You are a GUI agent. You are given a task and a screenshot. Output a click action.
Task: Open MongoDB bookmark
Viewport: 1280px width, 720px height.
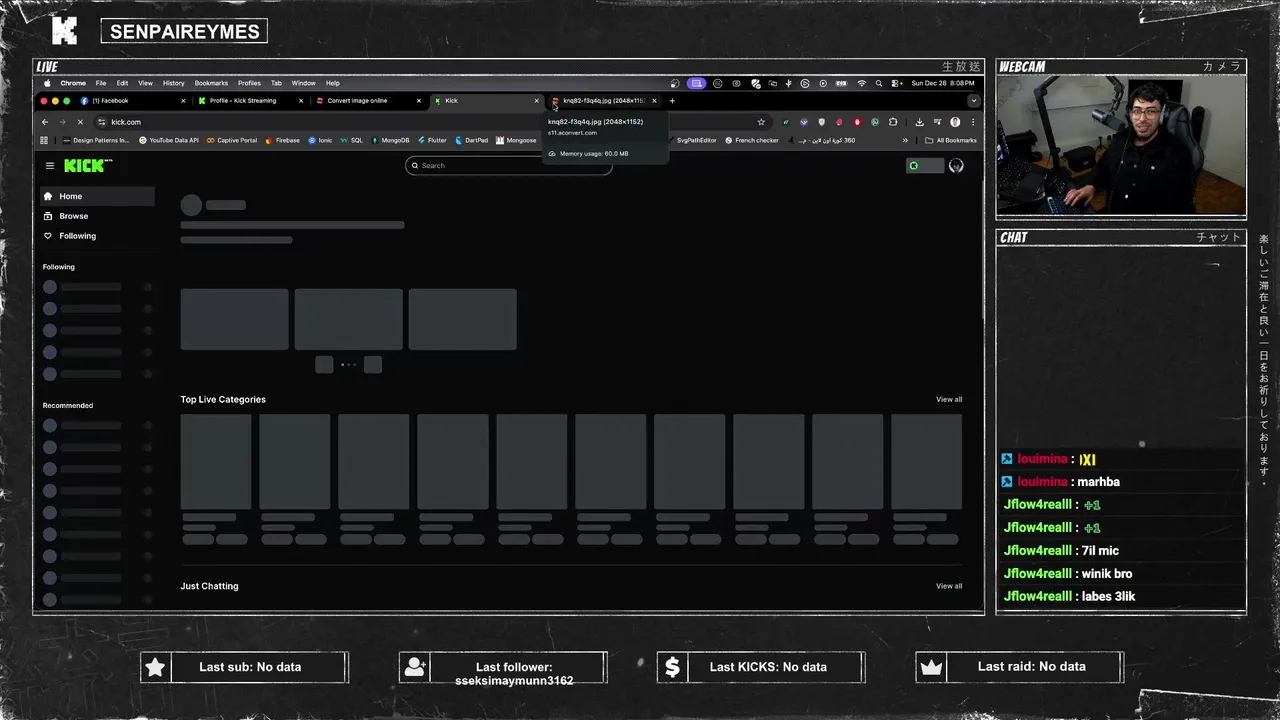click(390, 140)
